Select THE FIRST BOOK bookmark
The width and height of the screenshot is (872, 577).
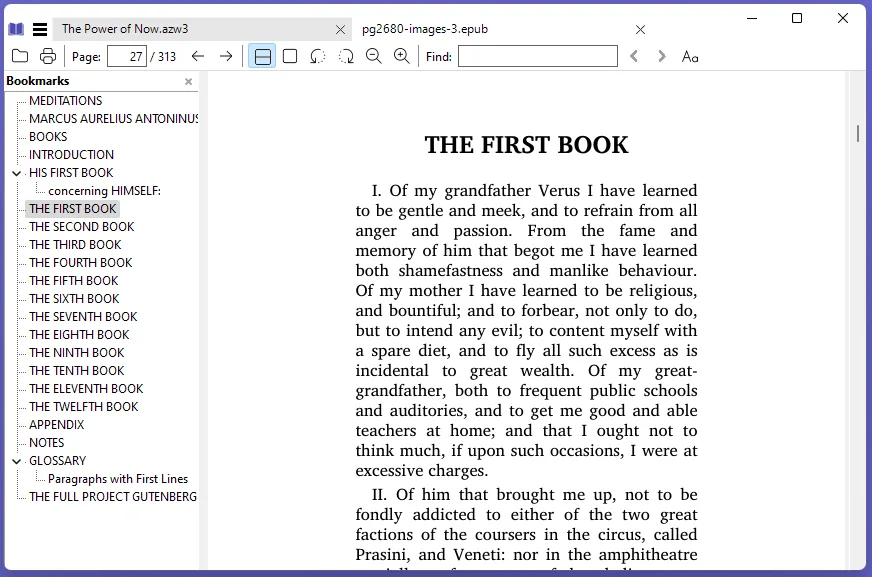pyautogui.click(x=73, y=208)
